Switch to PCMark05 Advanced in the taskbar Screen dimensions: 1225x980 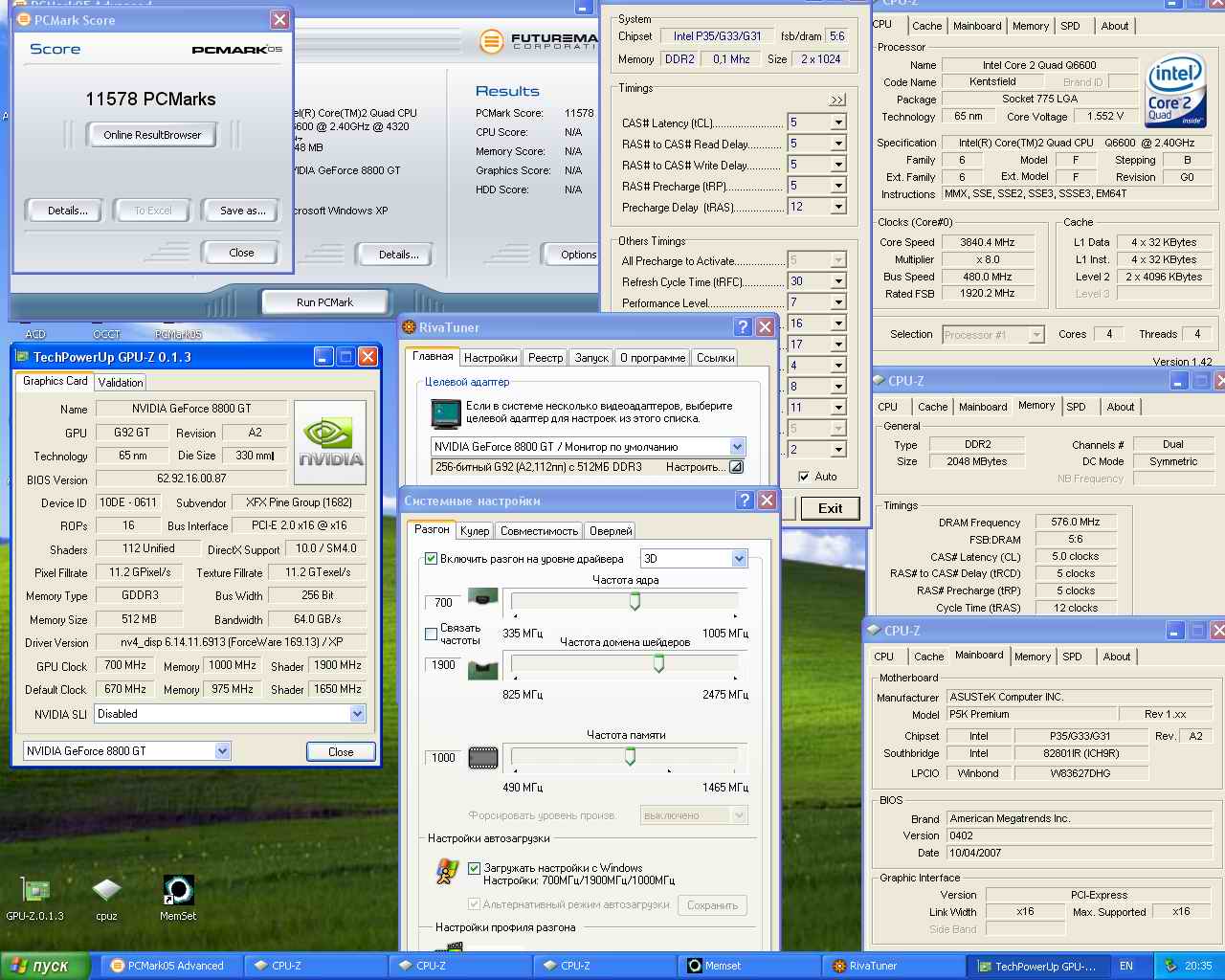click(172, 966)
